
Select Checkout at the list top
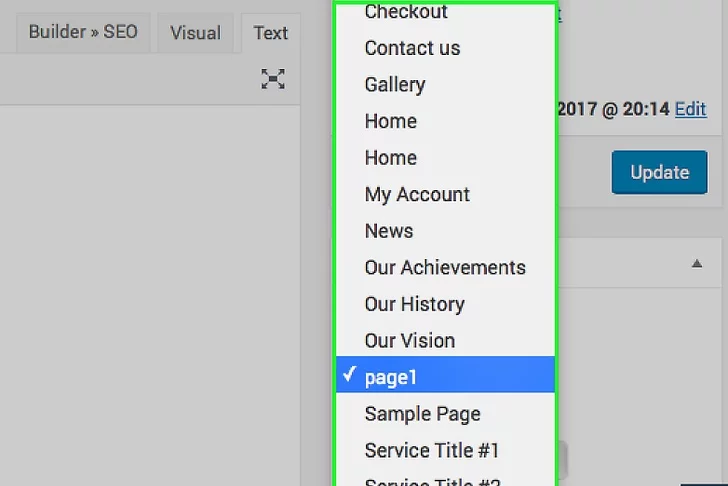pos(406,12)
